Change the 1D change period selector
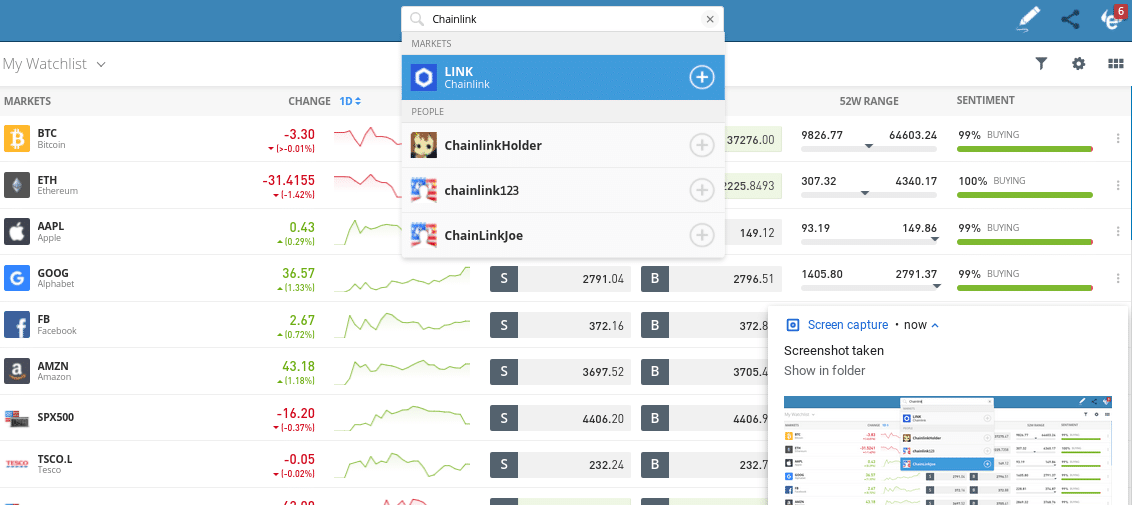This screenshot has height=505, width=1132. coord(350,101)
